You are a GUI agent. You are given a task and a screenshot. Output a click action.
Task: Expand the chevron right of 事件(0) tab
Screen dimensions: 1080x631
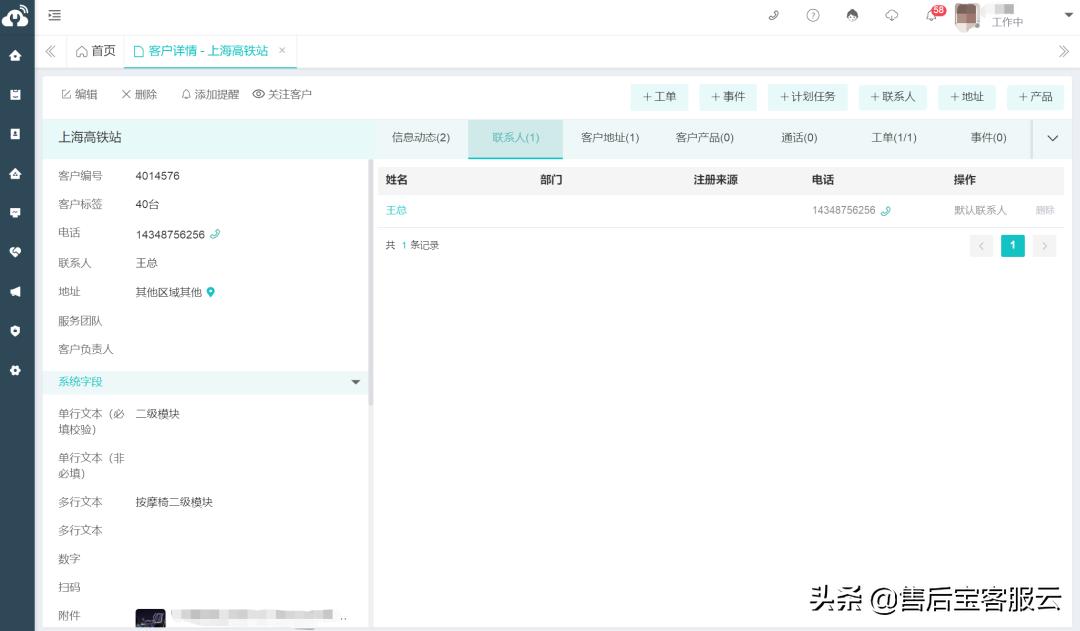click(1051, 138)
